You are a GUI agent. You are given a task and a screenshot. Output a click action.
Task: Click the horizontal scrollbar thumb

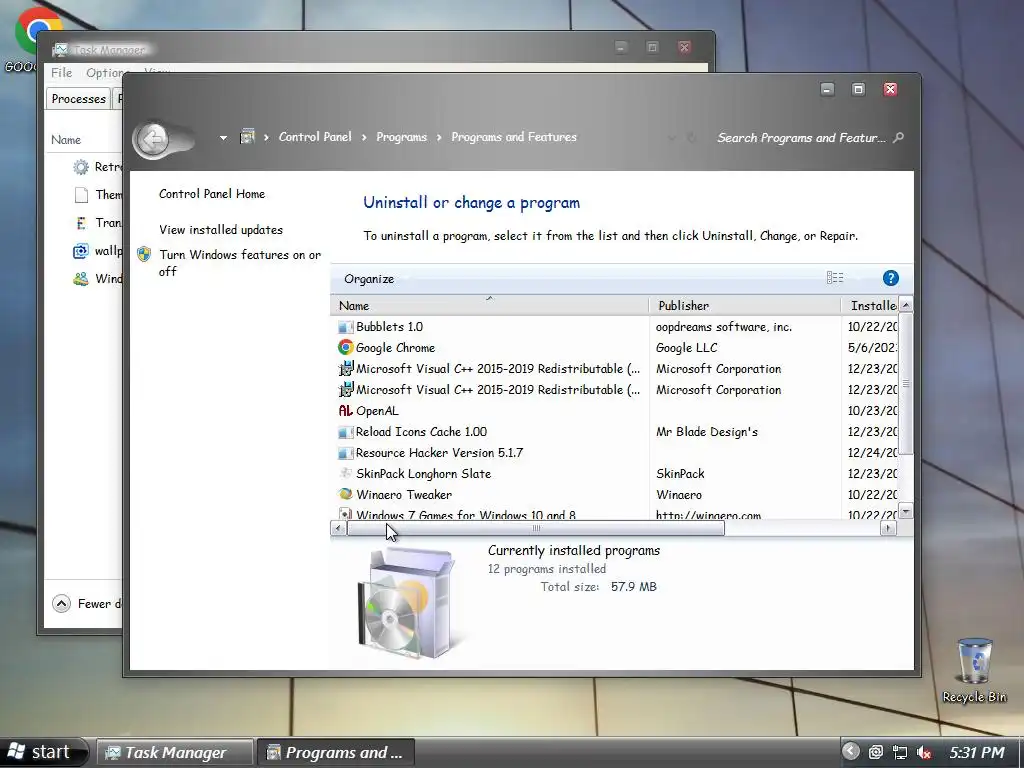(536, 528)
